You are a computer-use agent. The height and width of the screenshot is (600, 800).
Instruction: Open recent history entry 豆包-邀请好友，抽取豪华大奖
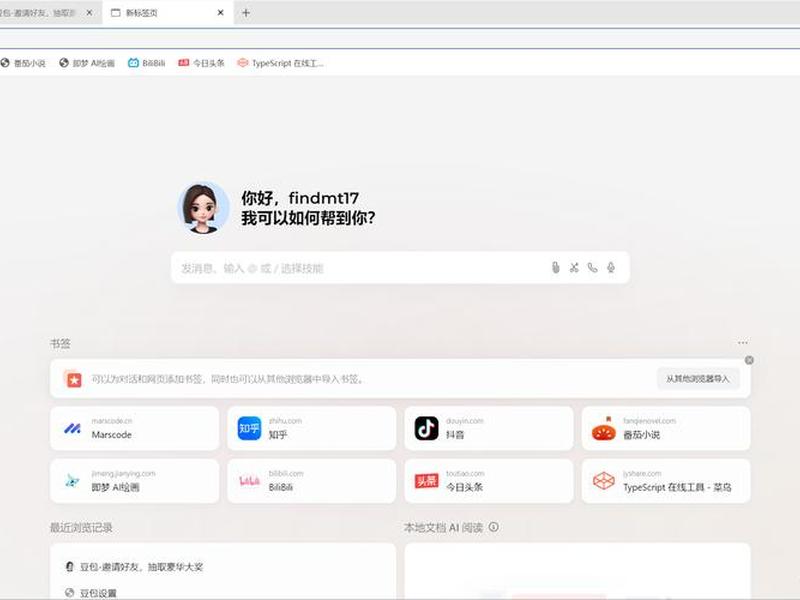tap(135, 567)
